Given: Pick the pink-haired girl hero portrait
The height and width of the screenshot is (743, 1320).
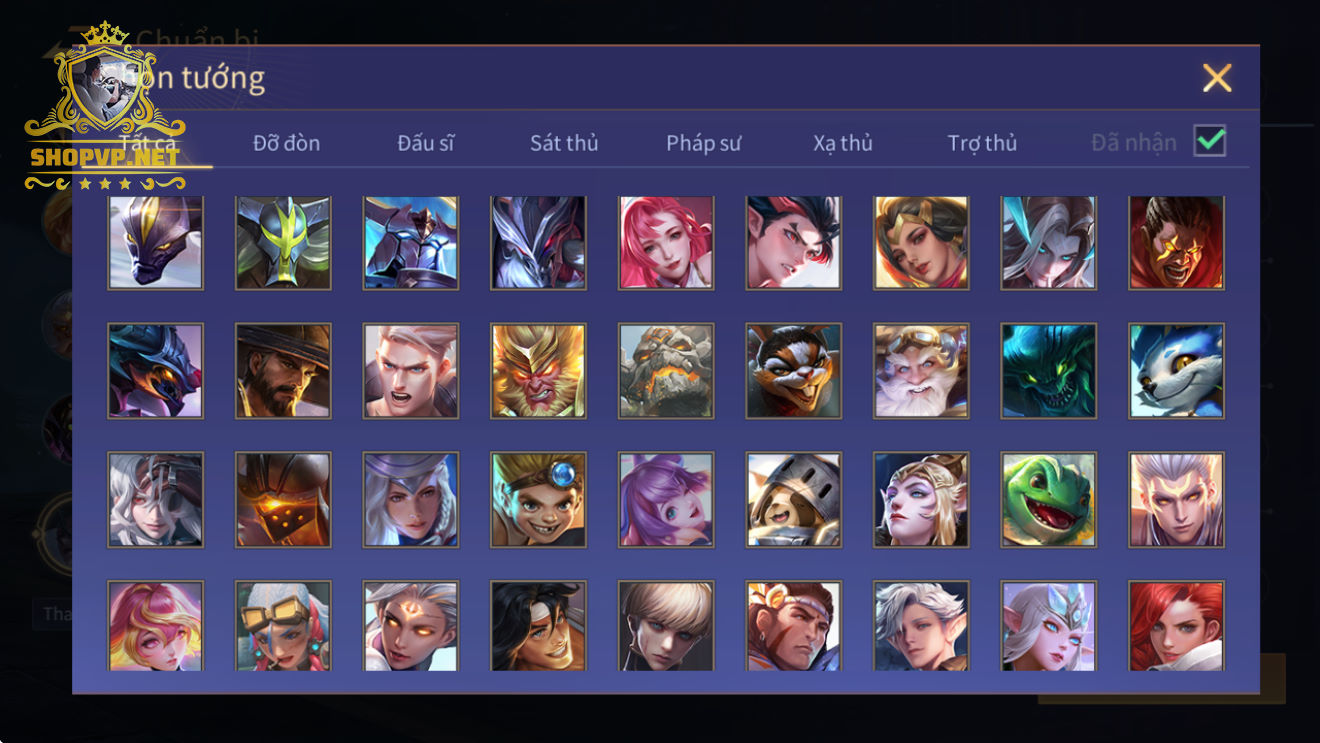Looking at the screenshot, I should [666, 242].
